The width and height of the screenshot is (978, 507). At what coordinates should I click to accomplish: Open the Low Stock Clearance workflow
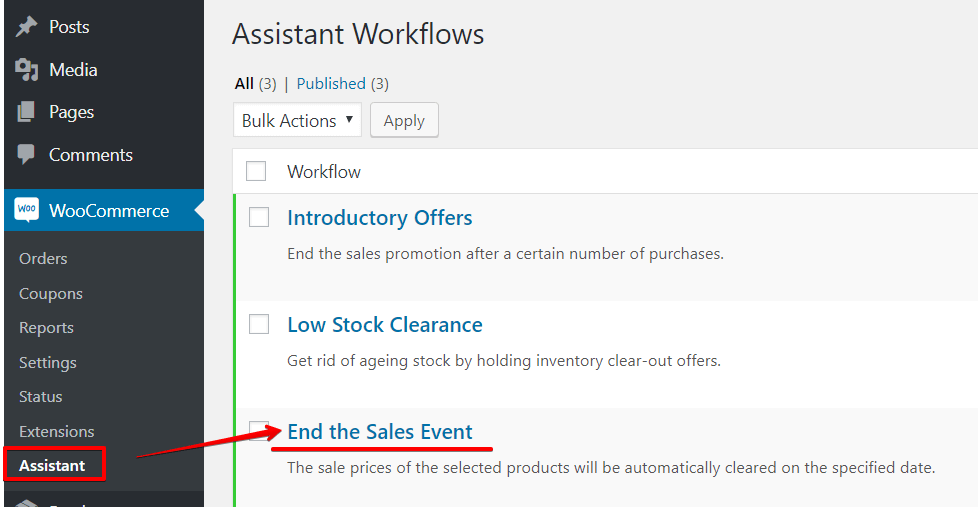click(x=385, y=324)
